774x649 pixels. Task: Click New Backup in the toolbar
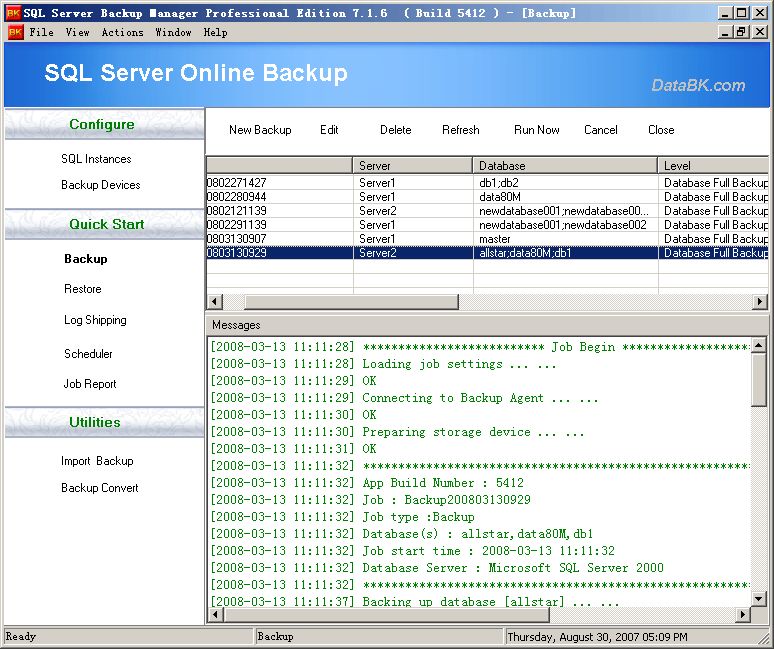260,130
